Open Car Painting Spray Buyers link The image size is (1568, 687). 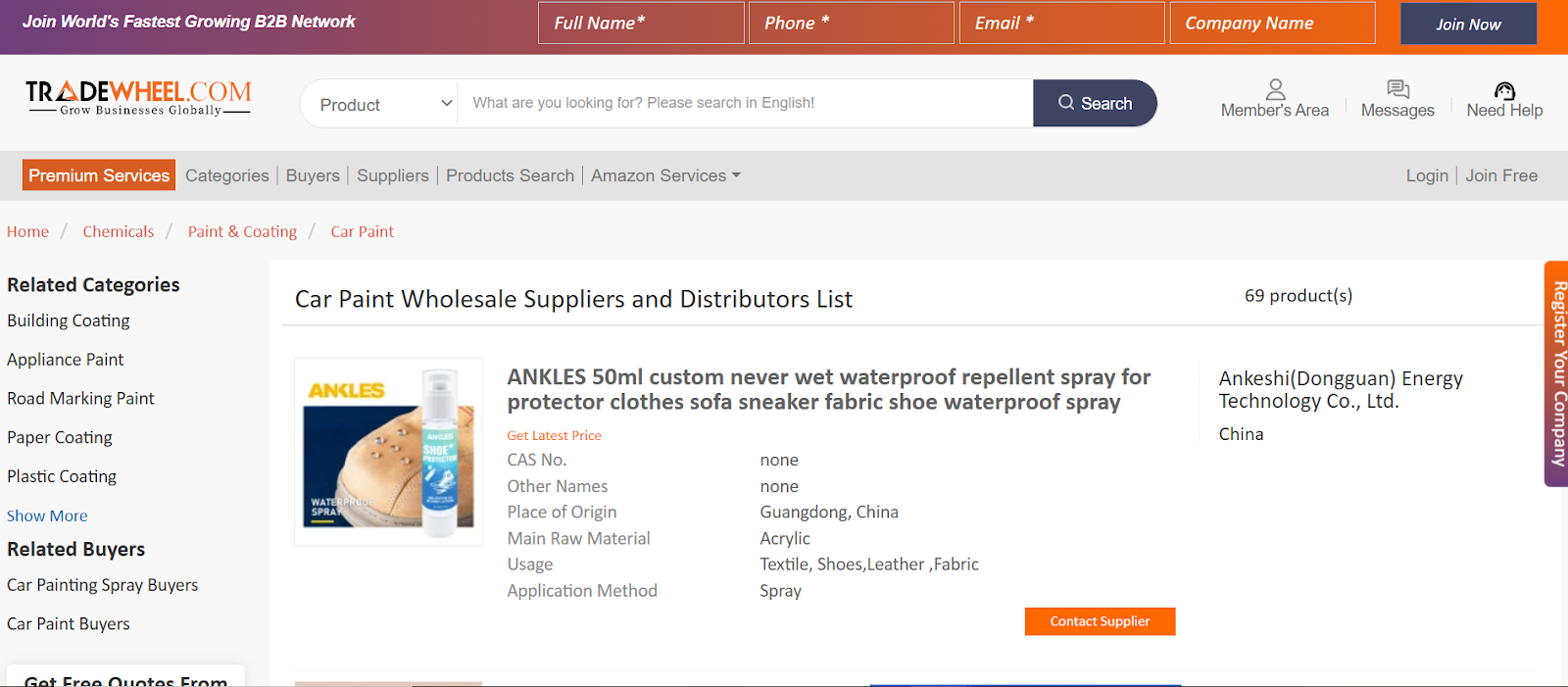pyautogui.click(x=103, y=585)
